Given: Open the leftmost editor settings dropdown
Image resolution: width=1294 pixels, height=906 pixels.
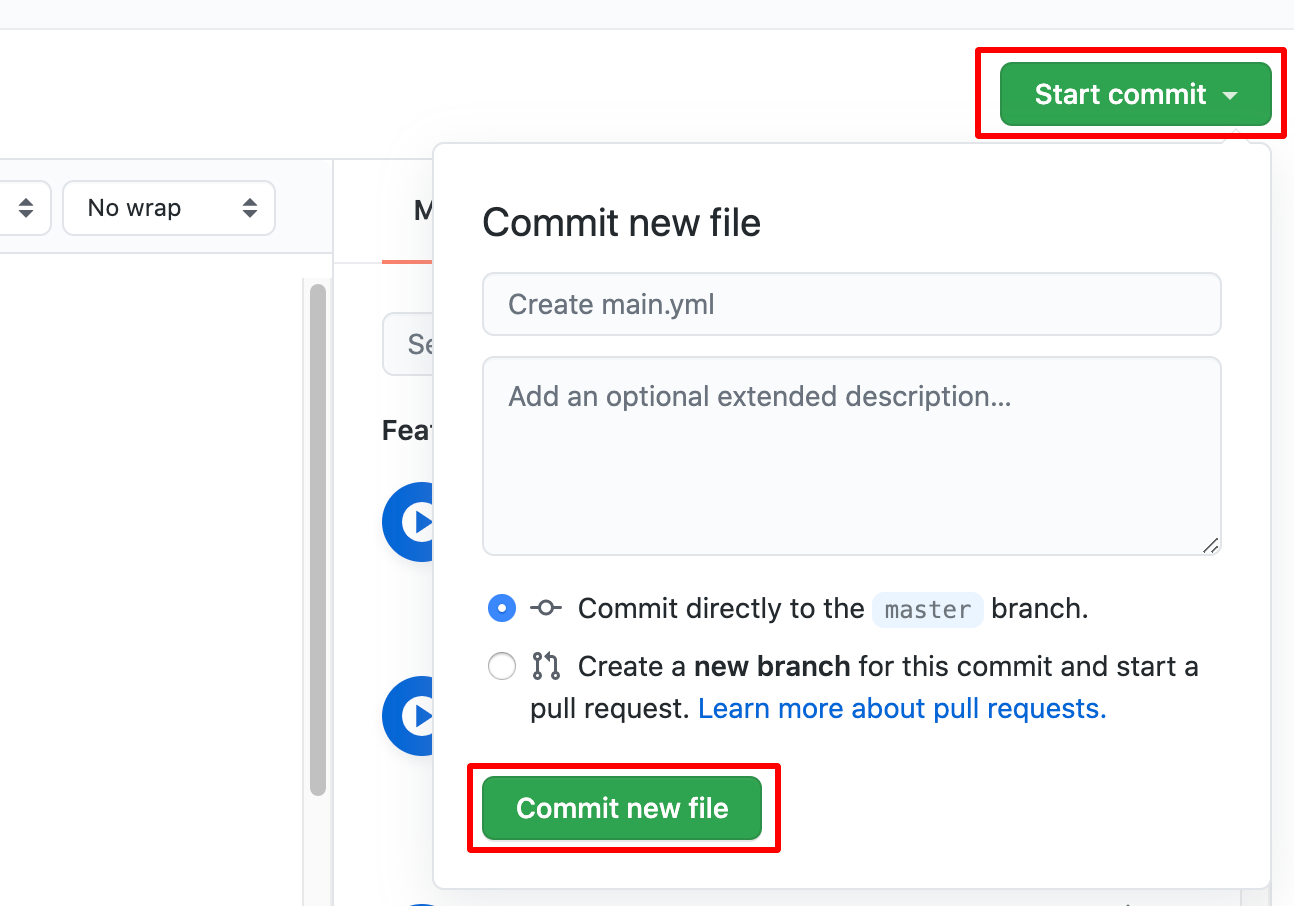Looking at the screenshot, I should tap(25, 208).
